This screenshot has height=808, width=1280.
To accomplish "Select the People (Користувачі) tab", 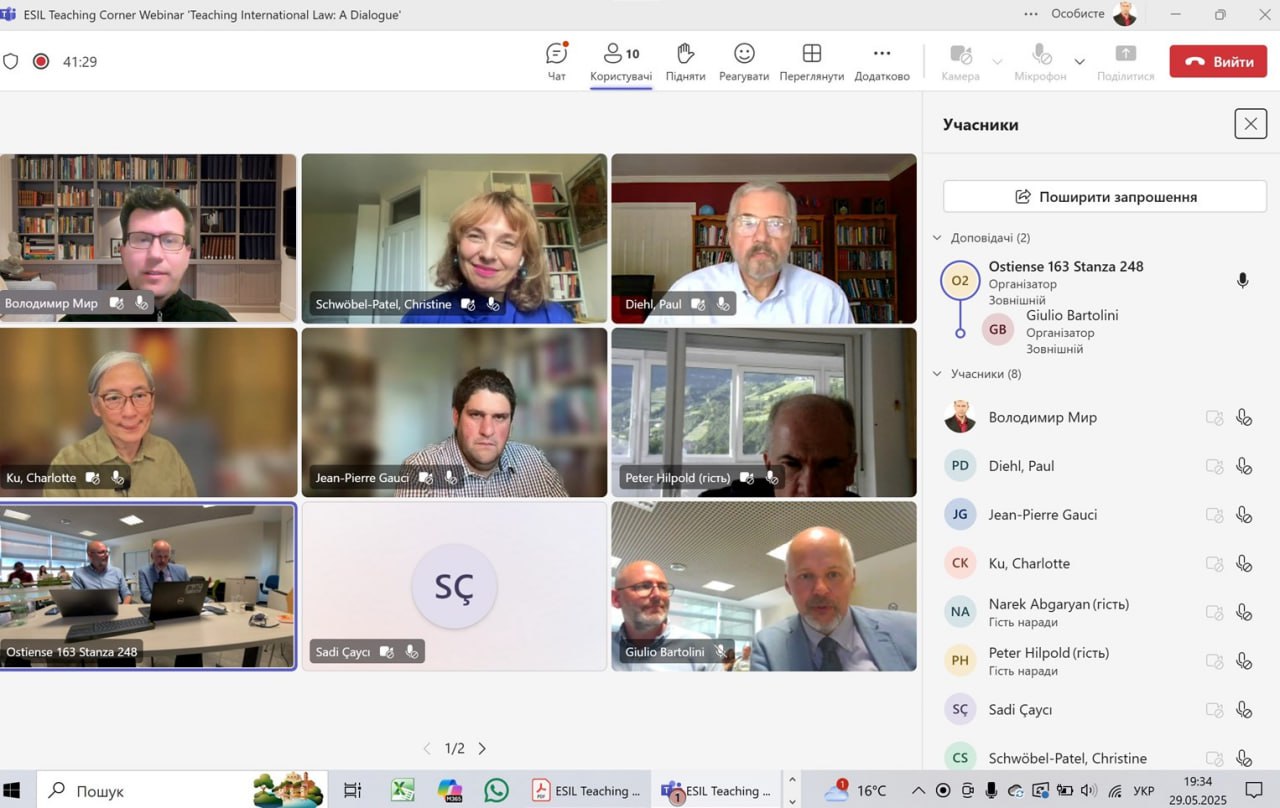I will 621,61.
